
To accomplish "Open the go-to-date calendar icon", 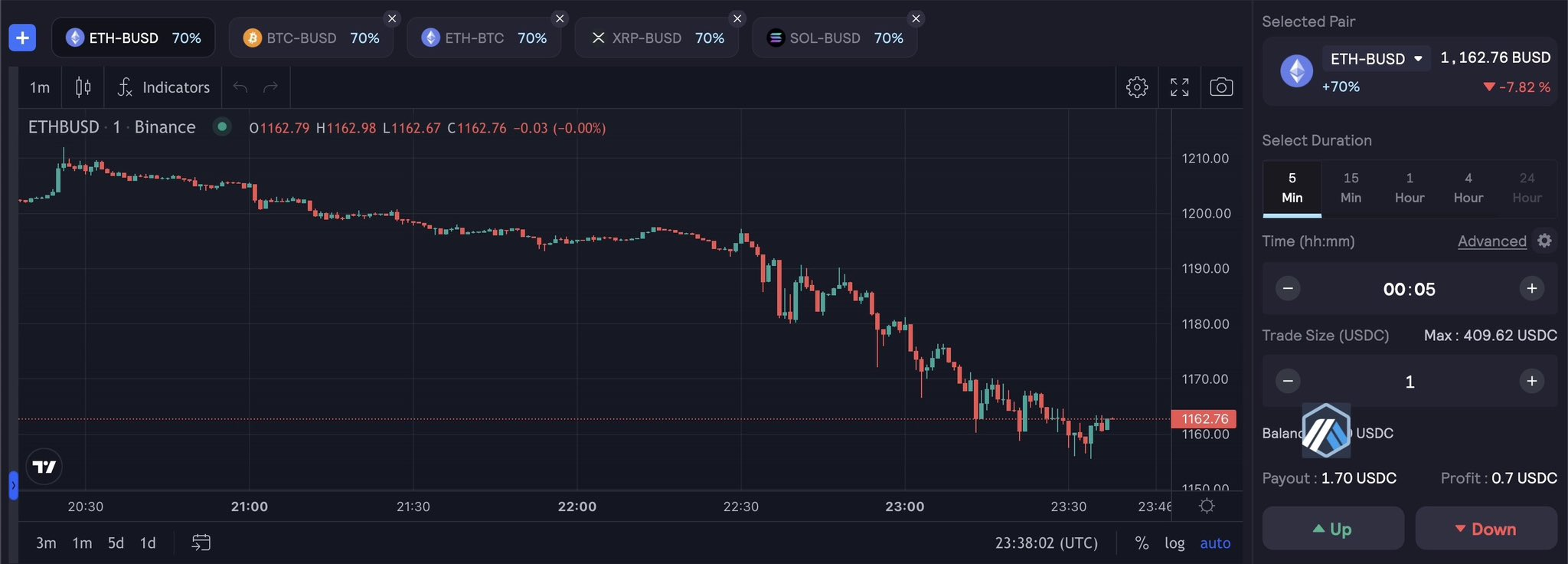I will point(202,543).
